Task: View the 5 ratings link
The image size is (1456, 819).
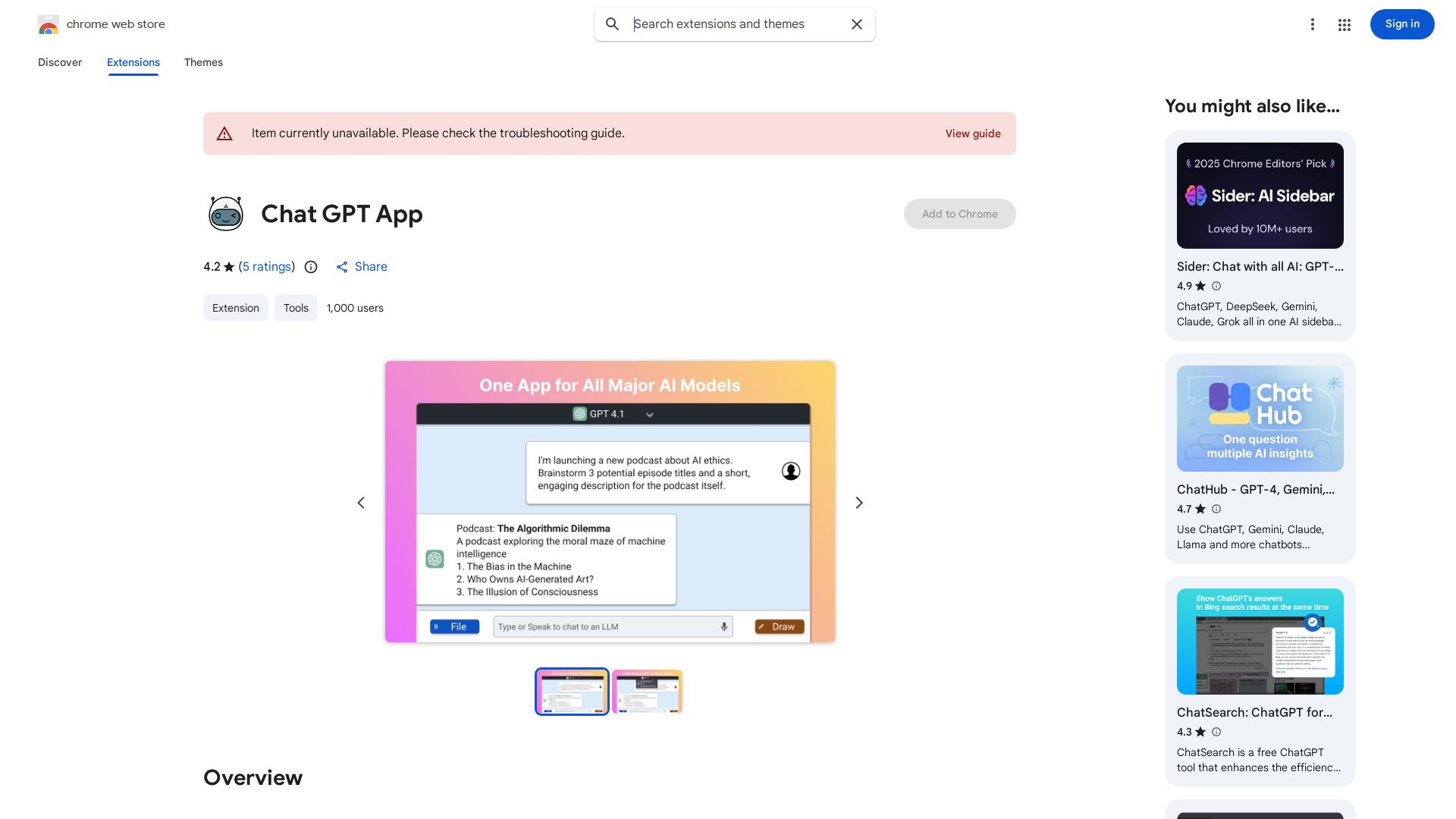Action: point(266,267)
